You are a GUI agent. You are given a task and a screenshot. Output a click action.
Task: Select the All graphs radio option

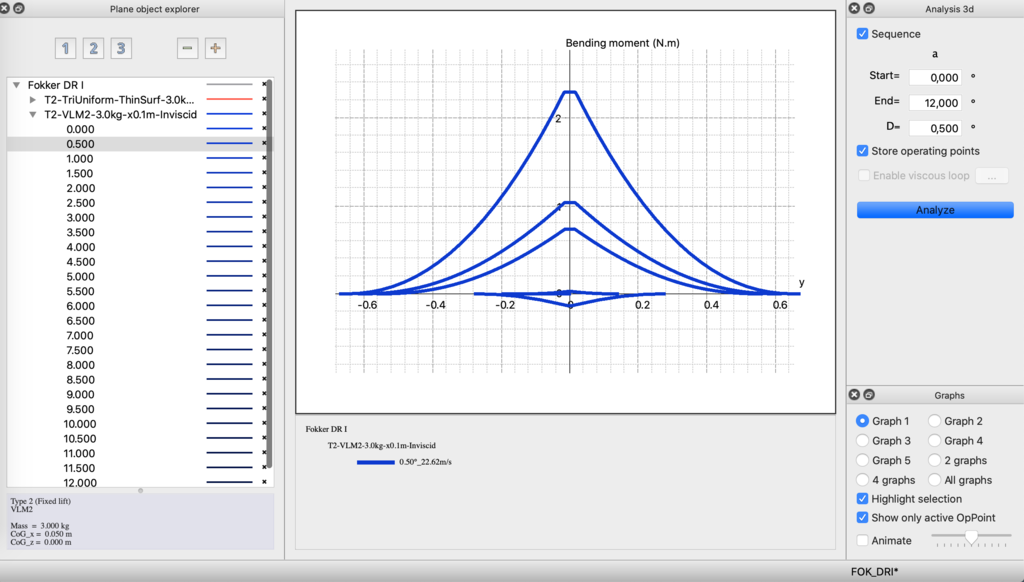point(935,480)
